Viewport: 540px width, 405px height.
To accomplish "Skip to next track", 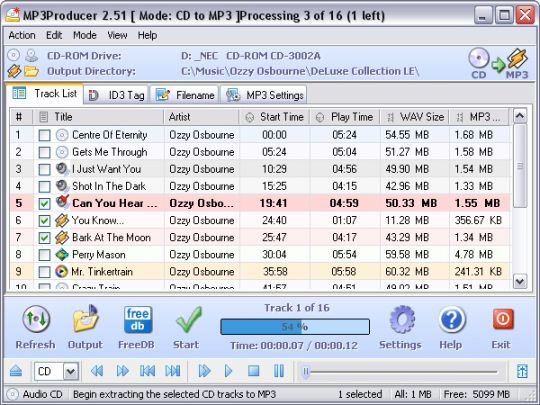I will coord(173,371).
